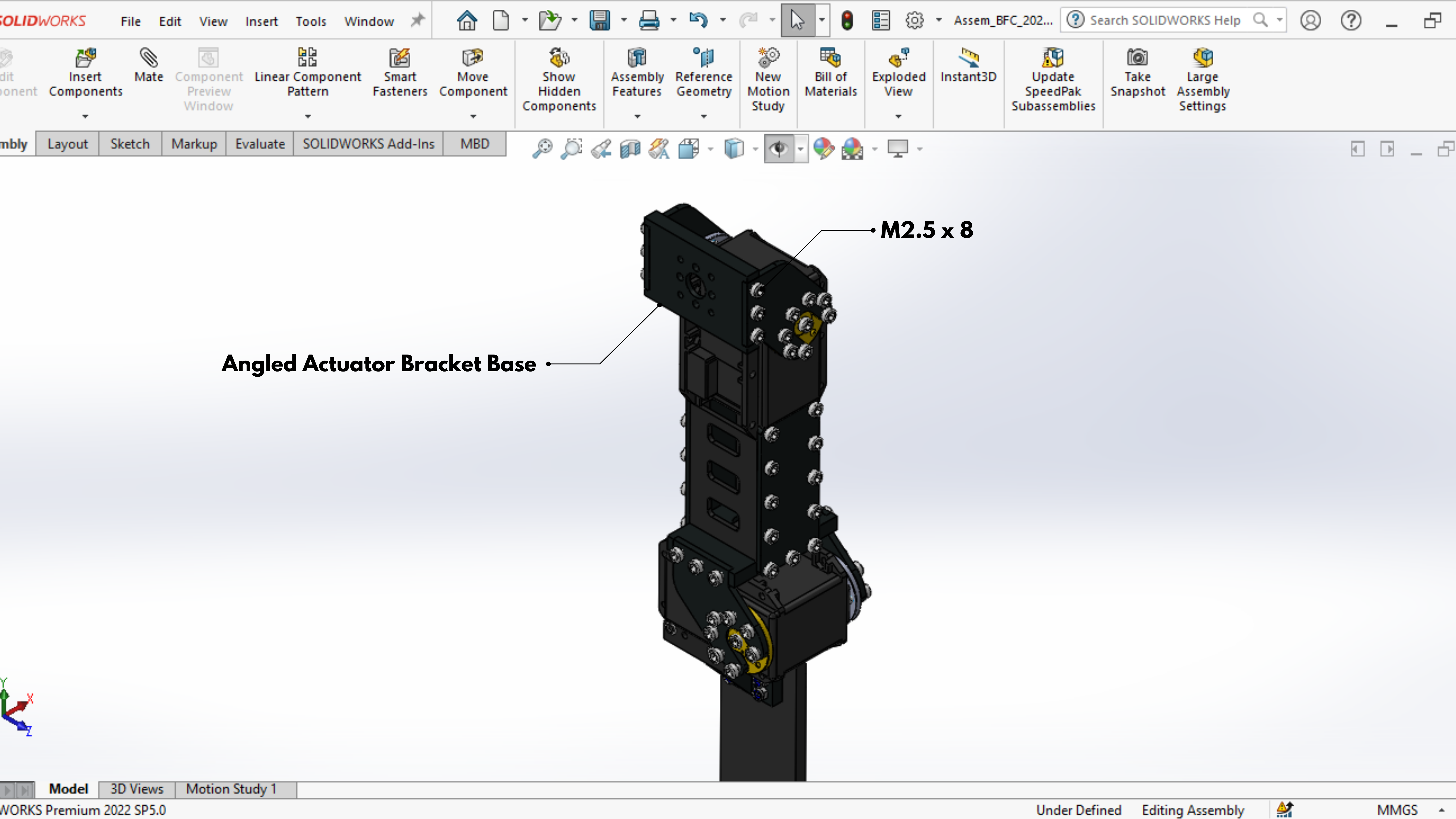Open View Orientation cube icon
Screen dimensions: 1456x819
tap(689, 149)
